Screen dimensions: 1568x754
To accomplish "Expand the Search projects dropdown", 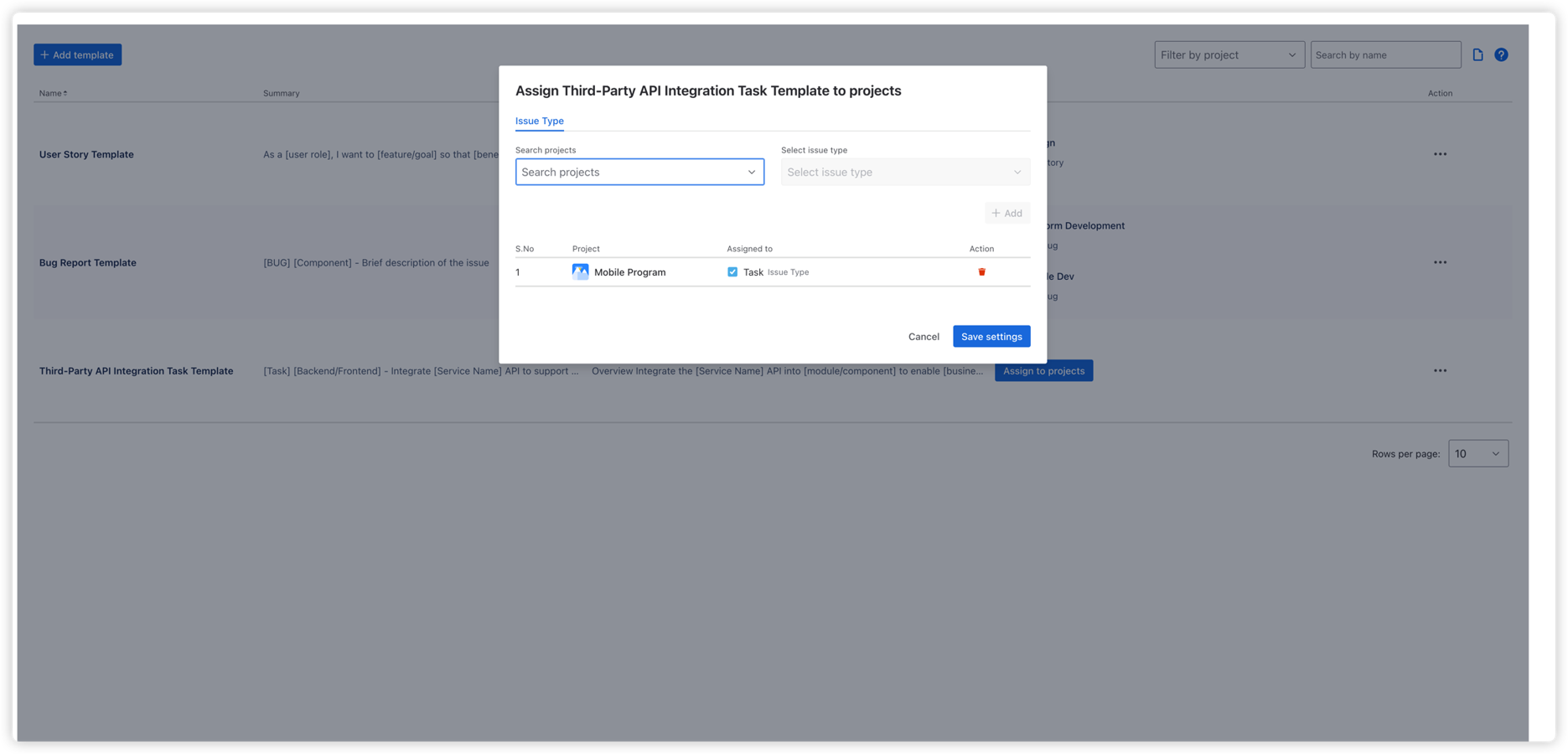I will point(751,172).
